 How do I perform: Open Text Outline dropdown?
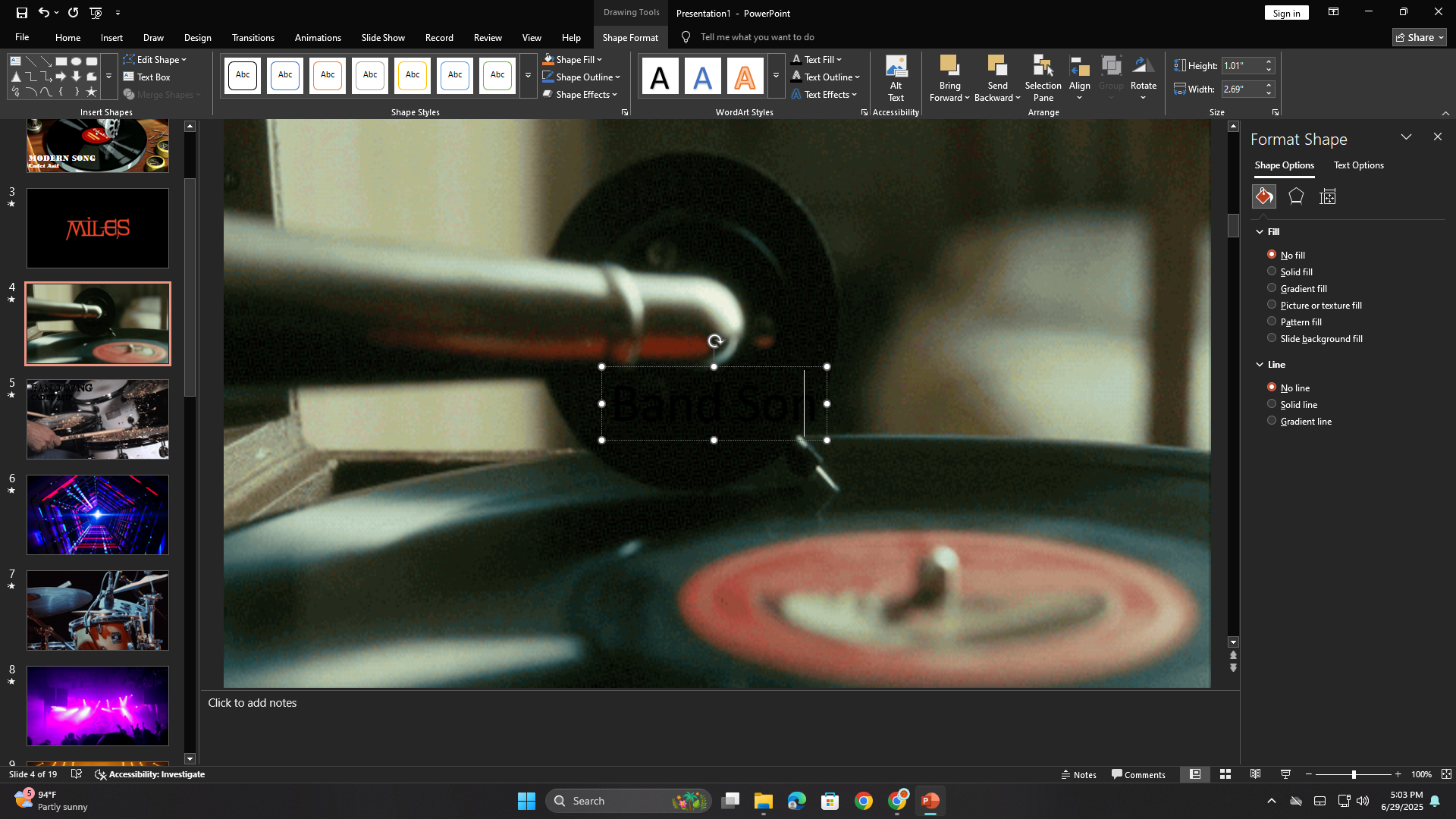(826, 77)
